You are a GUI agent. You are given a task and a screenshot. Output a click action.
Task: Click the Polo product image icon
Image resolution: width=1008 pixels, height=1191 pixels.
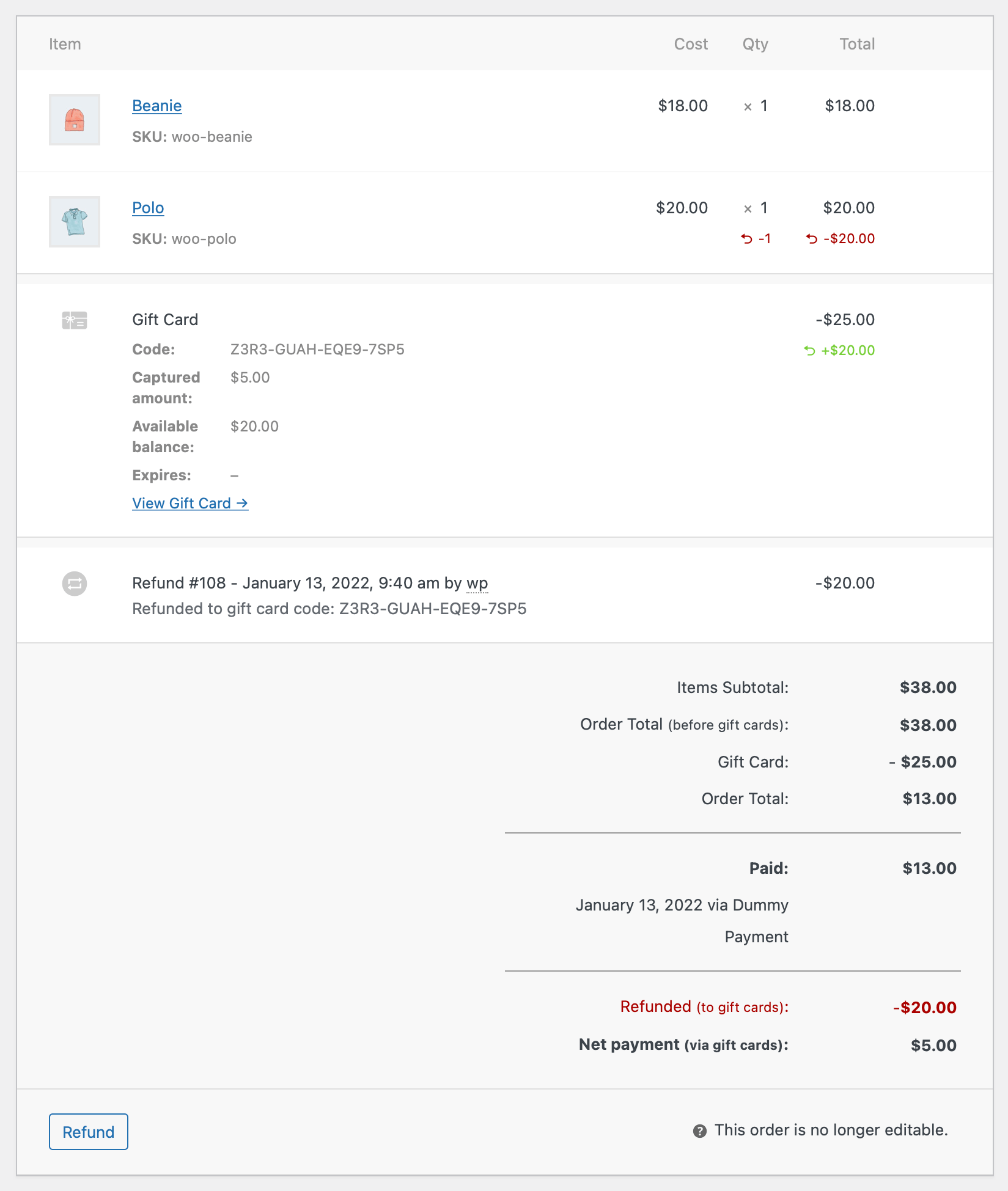(74, 222)
